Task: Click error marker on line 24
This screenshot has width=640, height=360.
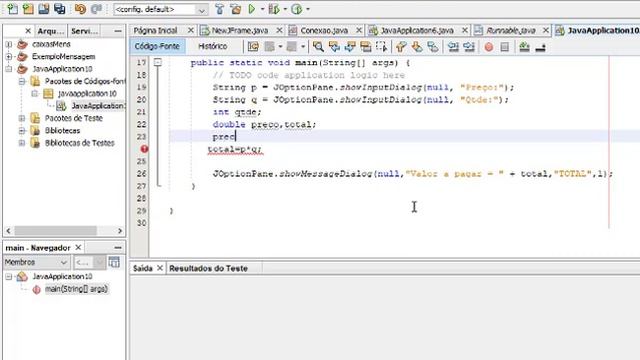Action: click(x=144, y=149)
